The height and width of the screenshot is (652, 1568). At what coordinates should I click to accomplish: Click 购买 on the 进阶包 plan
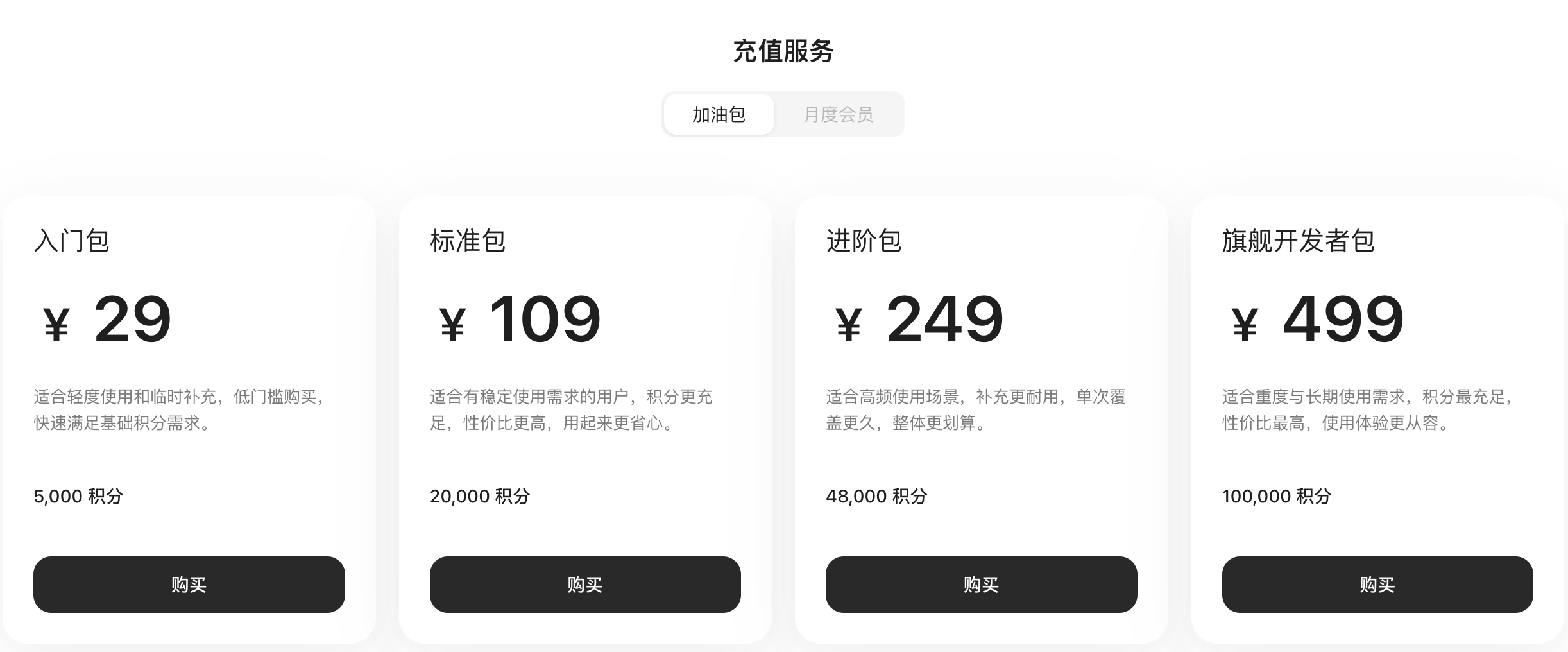click(982, 585)
